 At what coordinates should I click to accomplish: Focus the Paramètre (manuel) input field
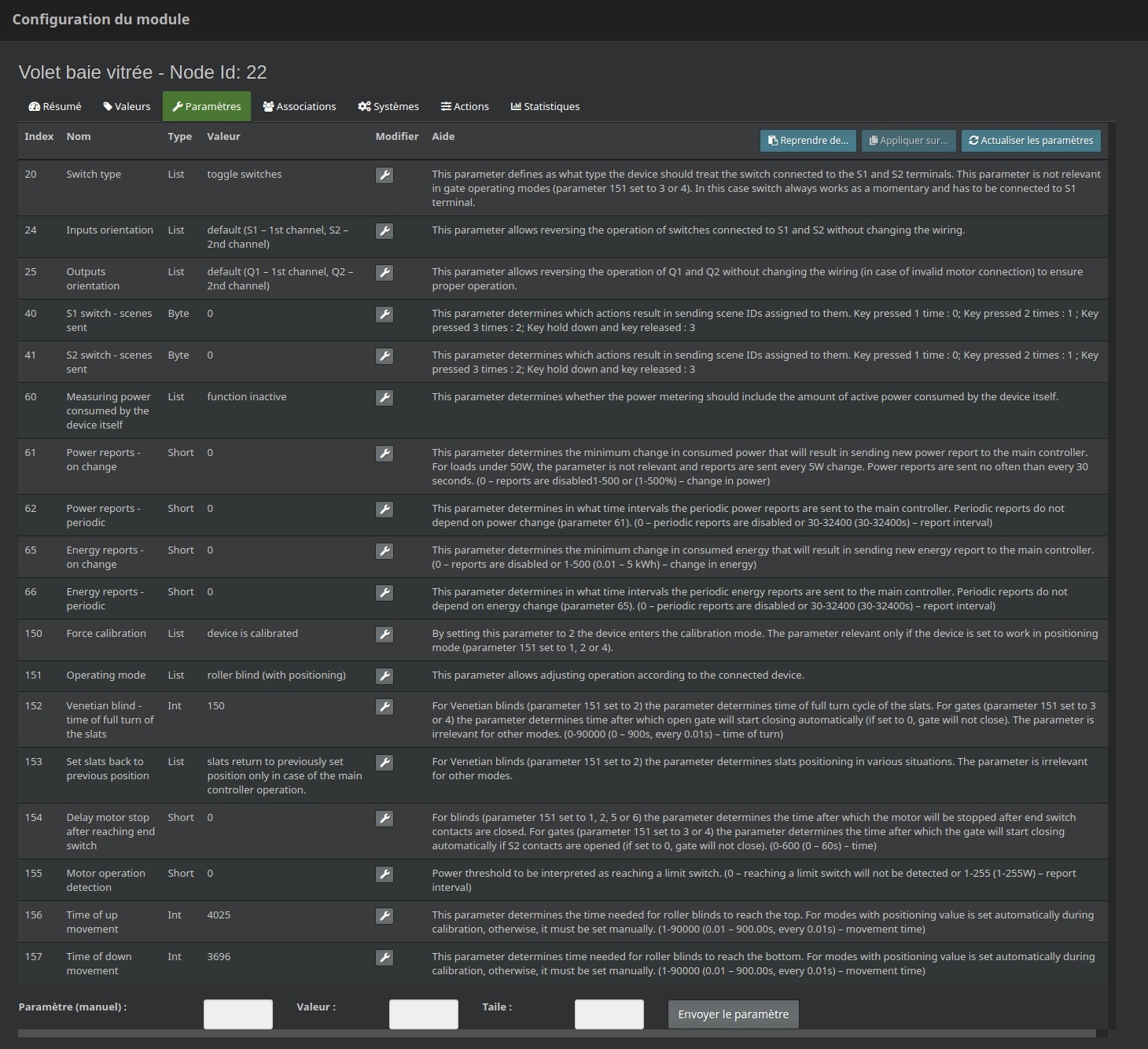pos(237,1014)
